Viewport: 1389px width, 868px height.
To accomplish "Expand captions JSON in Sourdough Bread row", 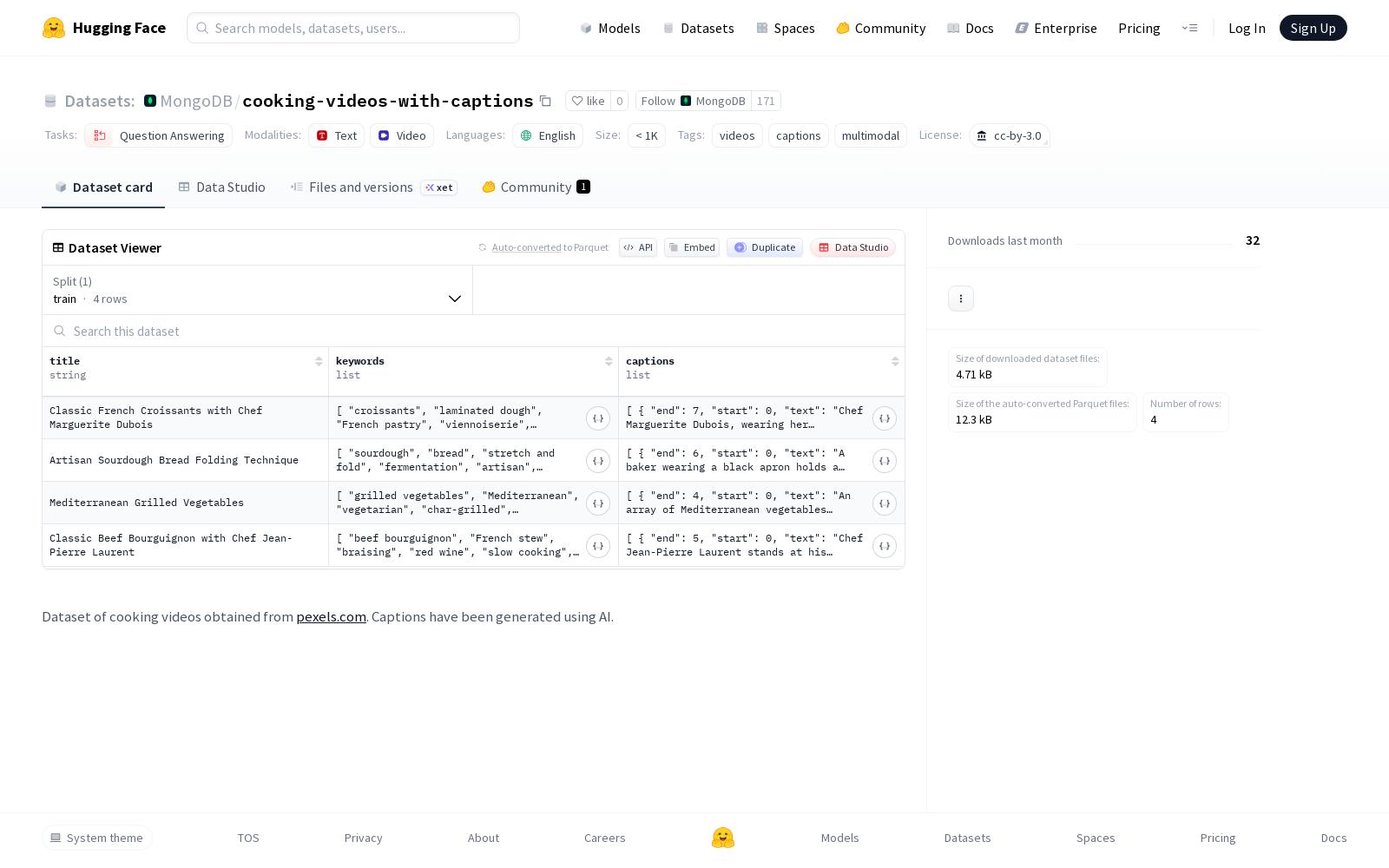I will point(885,461).
